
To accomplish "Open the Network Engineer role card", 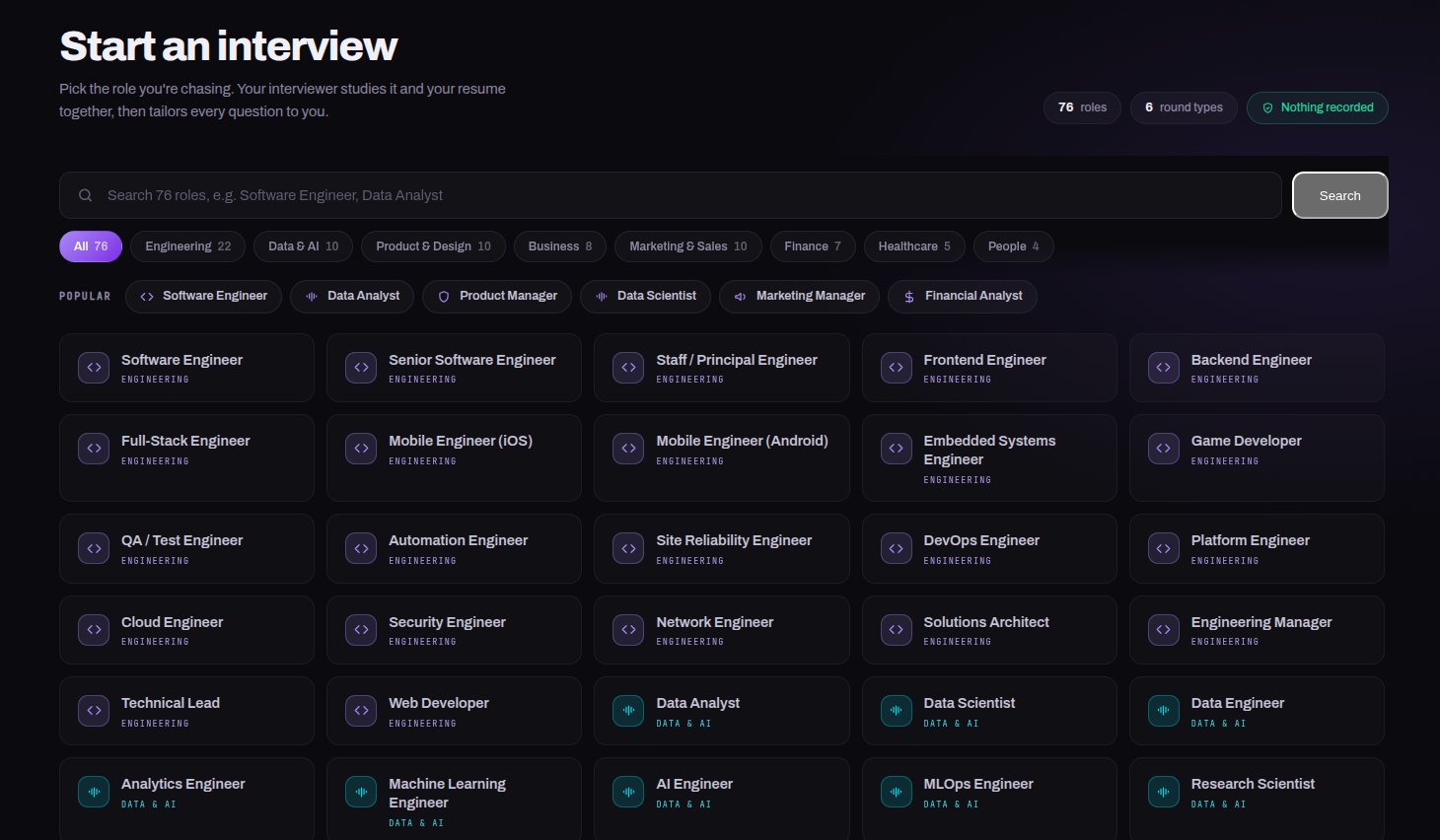I will point(721,630).
